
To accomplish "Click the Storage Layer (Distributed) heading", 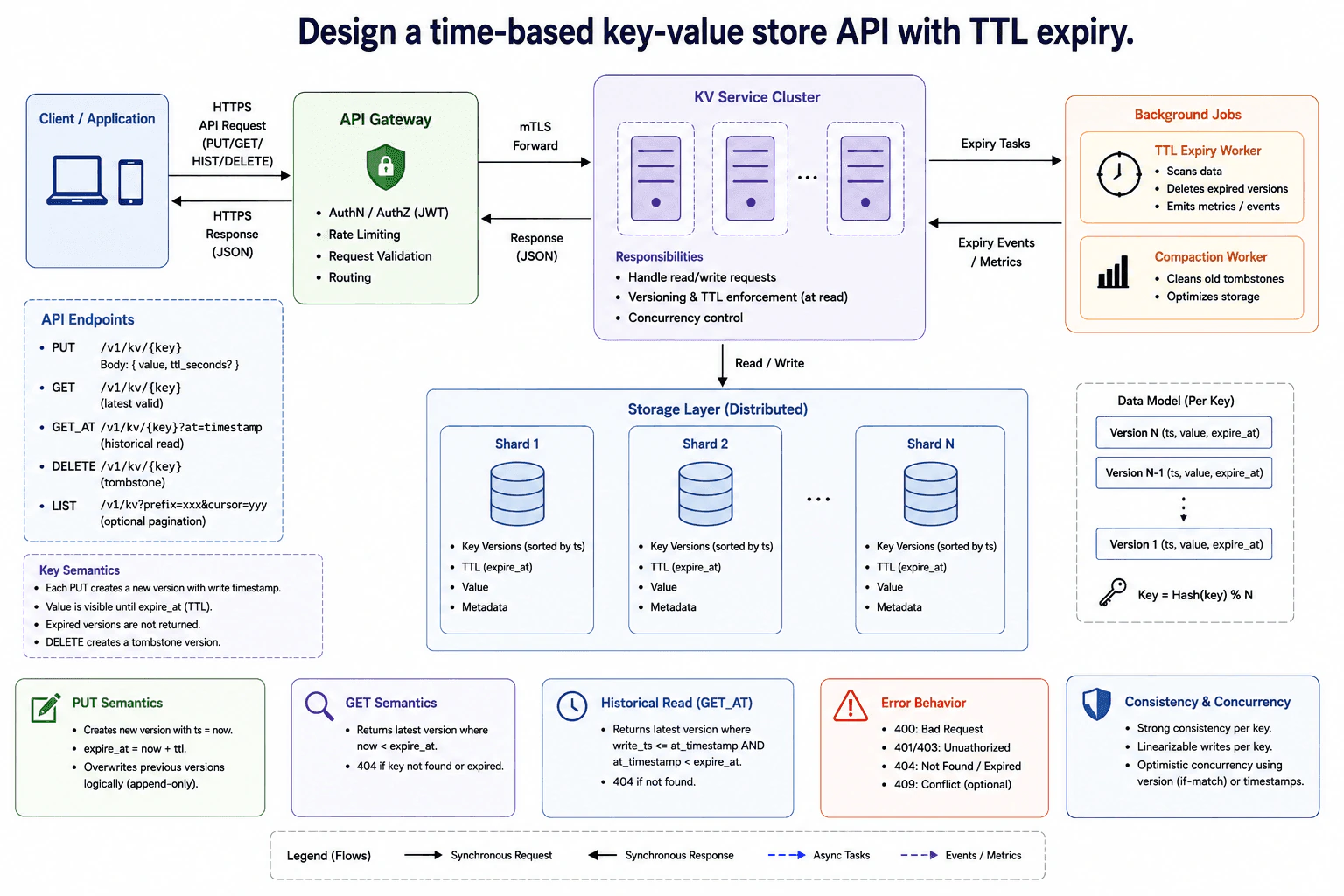I will tap(717, 409).
